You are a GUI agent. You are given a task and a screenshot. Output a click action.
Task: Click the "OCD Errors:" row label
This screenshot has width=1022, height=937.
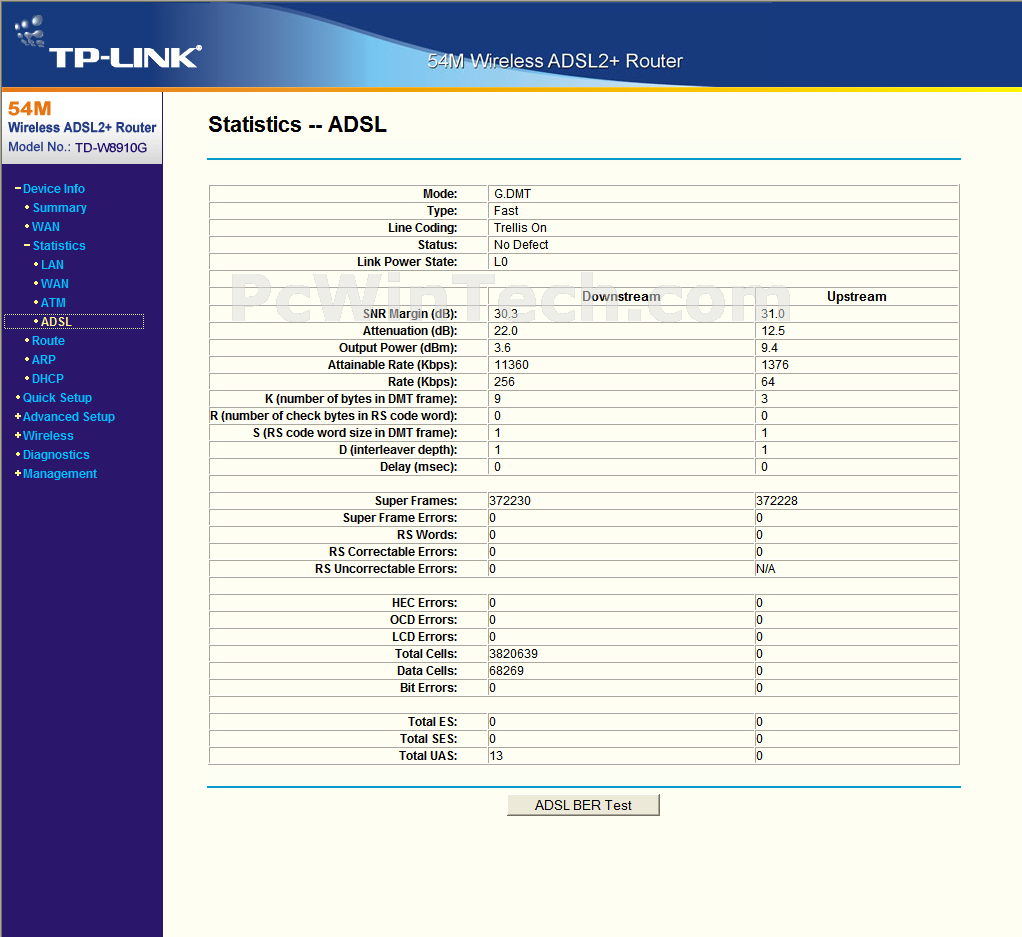click(424, 620)
